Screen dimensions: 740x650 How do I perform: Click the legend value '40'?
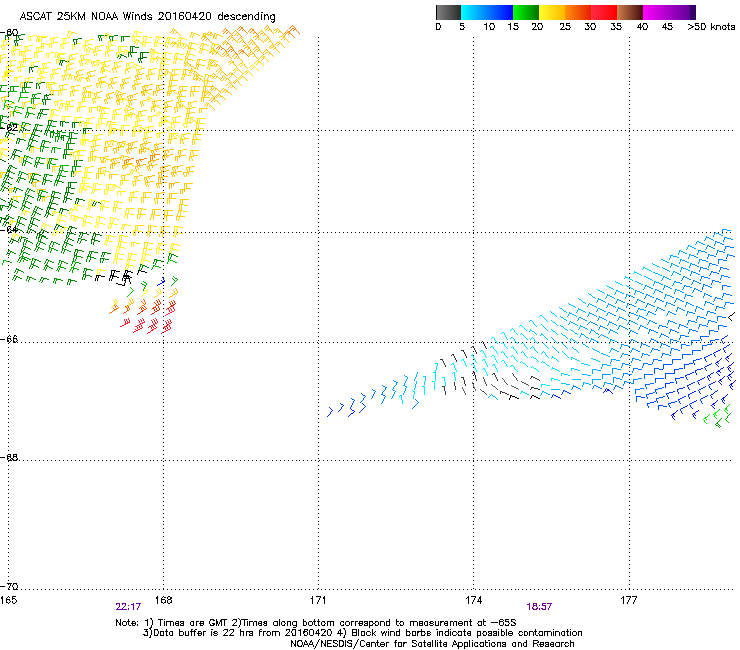click(x=642, y=27)
